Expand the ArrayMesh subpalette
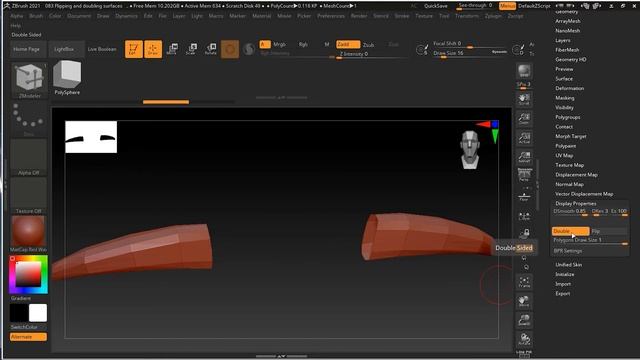 point(568,21)
